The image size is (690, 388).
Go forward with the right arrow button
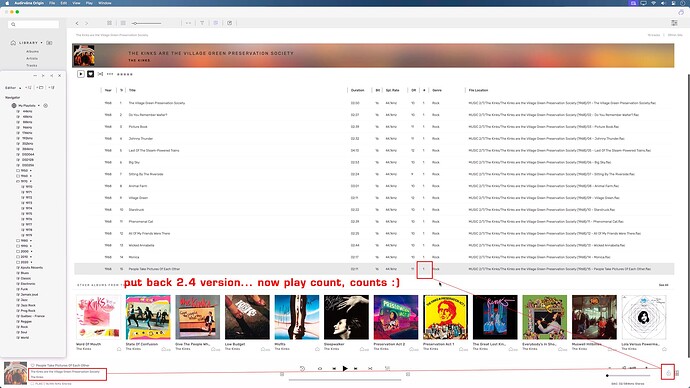click(87, 23)
